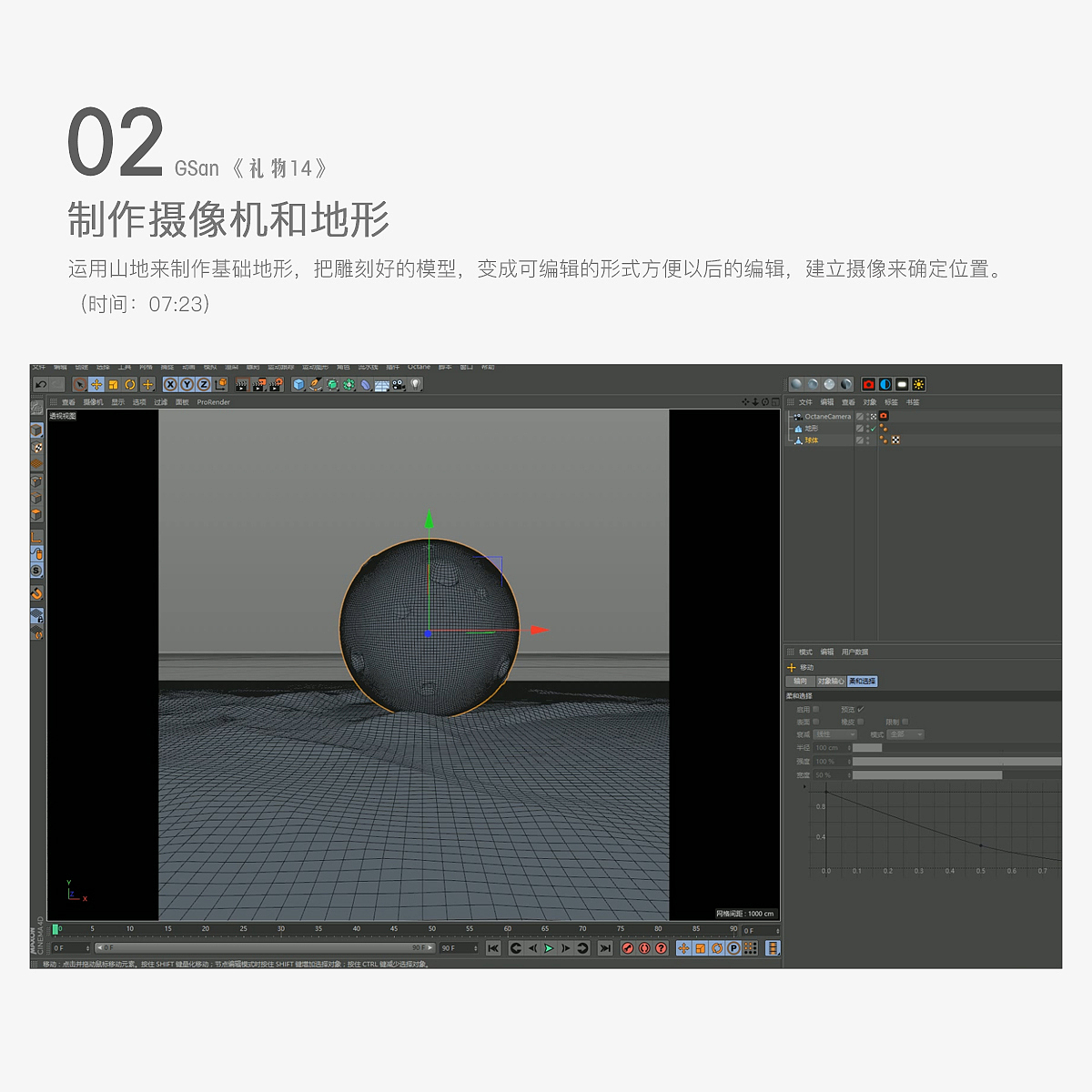Go to timeline start button

[x=493, y=948]
